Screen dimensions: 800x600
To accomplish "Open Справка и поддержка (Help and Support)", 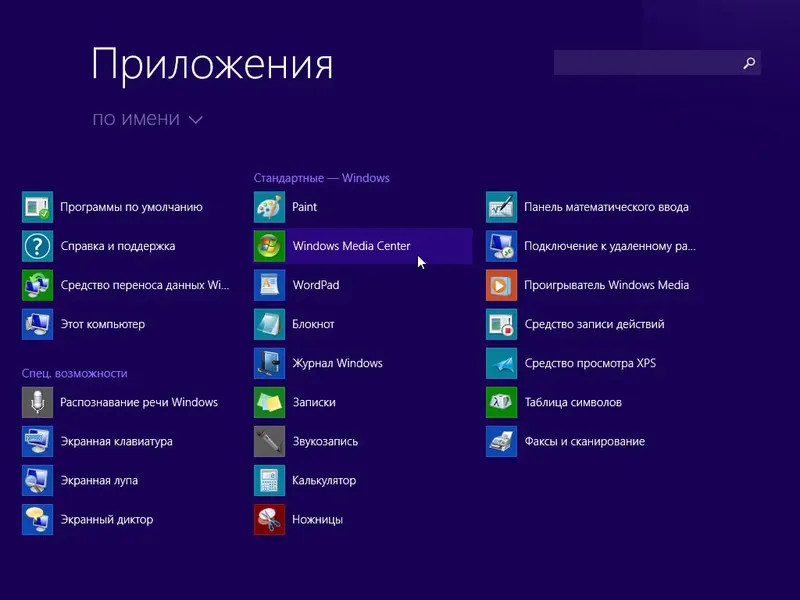I will (x=118, y=246).
